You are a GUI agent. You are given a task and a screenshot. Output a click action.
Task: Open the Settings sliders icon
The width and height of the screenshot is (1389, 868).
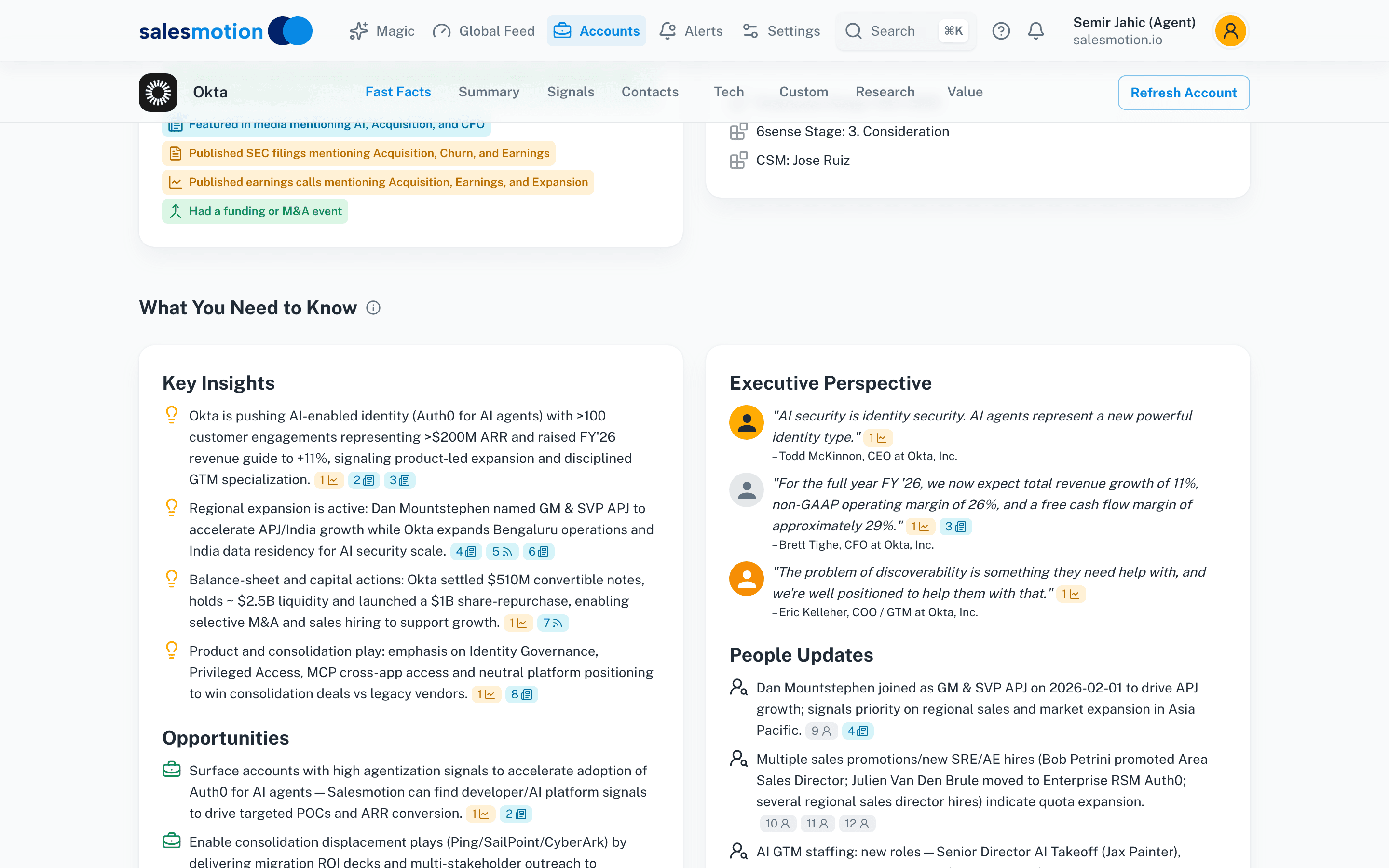click(750, 31)
